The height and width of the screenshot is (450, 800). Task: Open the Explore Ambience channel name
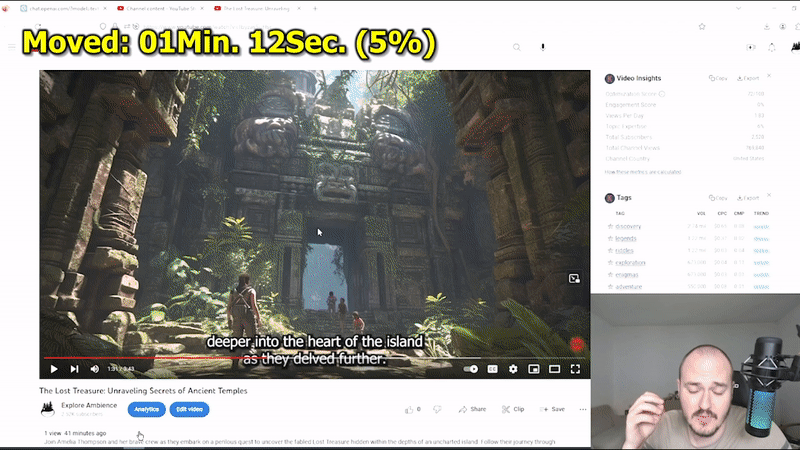tap(89, 405)
